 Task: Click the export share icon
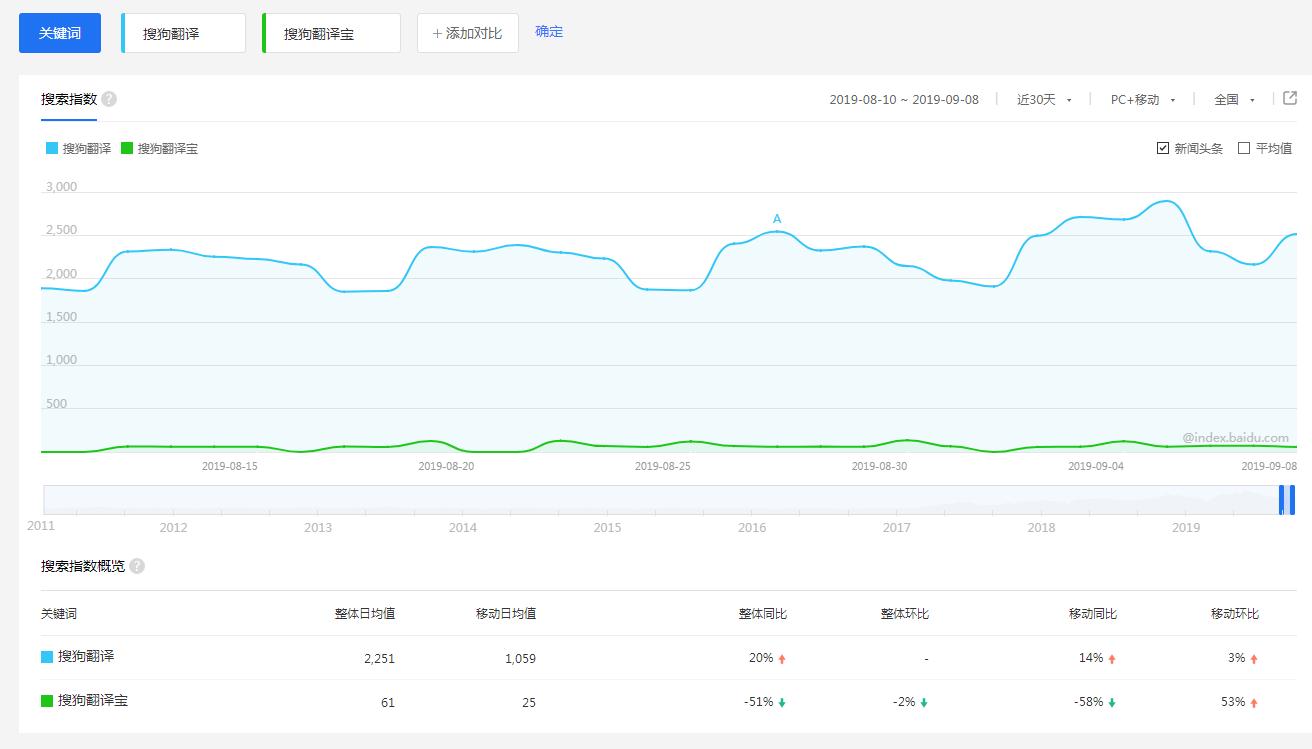[1290, 98]
